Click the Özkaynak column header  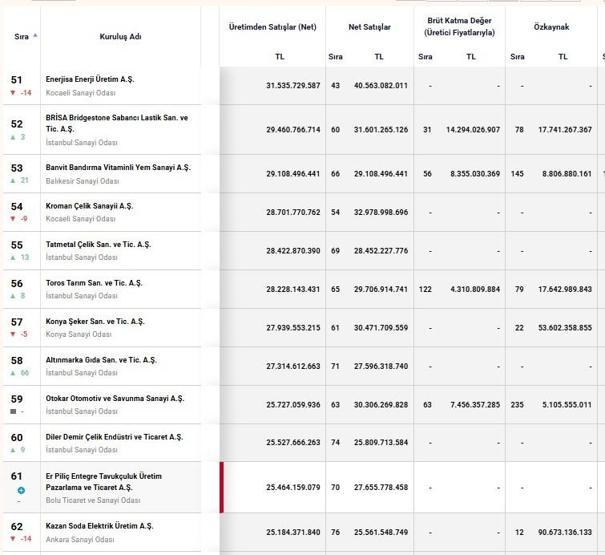551,27
